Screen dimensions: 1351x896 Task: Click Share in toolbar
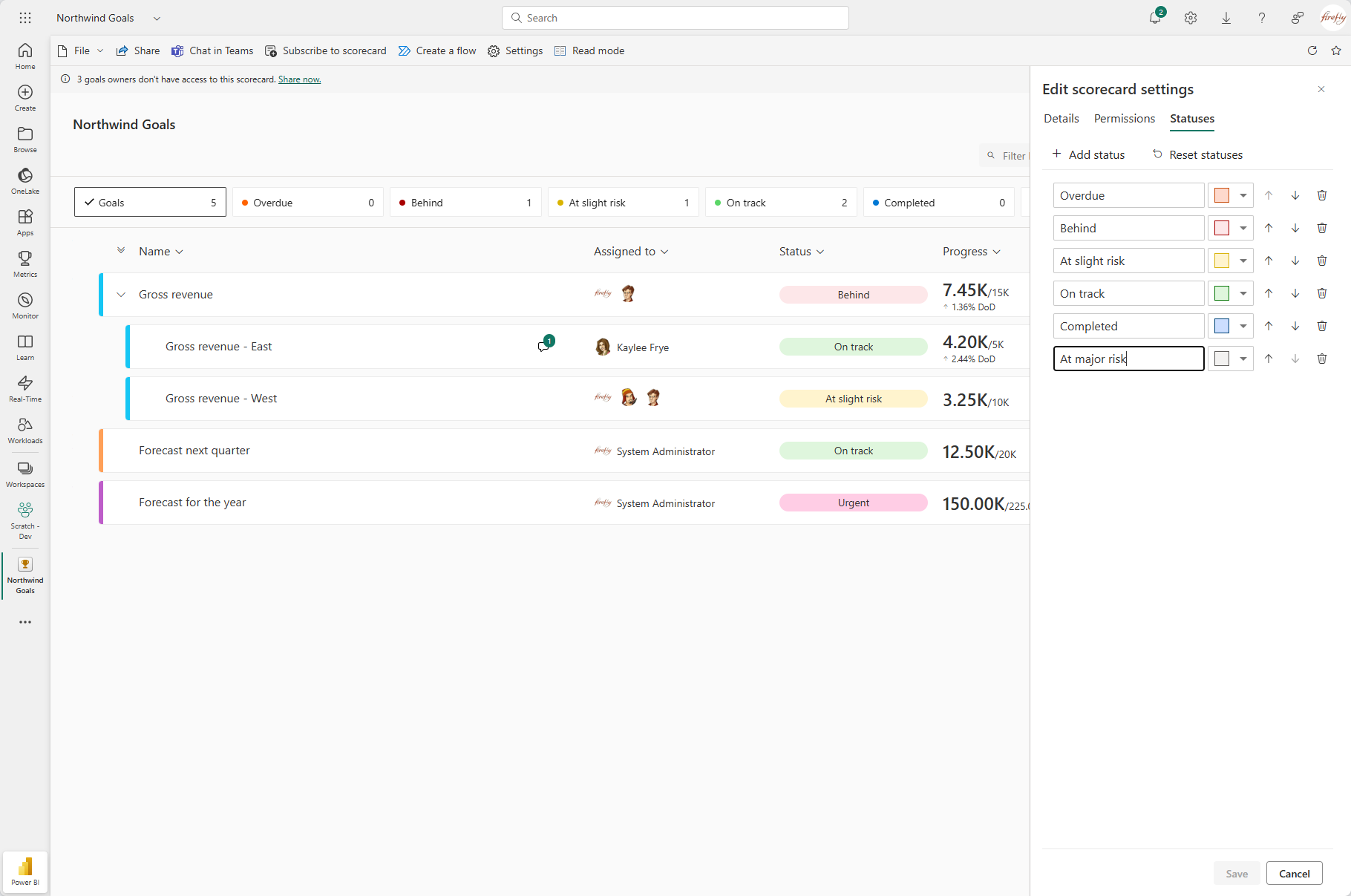pos(138,50)
